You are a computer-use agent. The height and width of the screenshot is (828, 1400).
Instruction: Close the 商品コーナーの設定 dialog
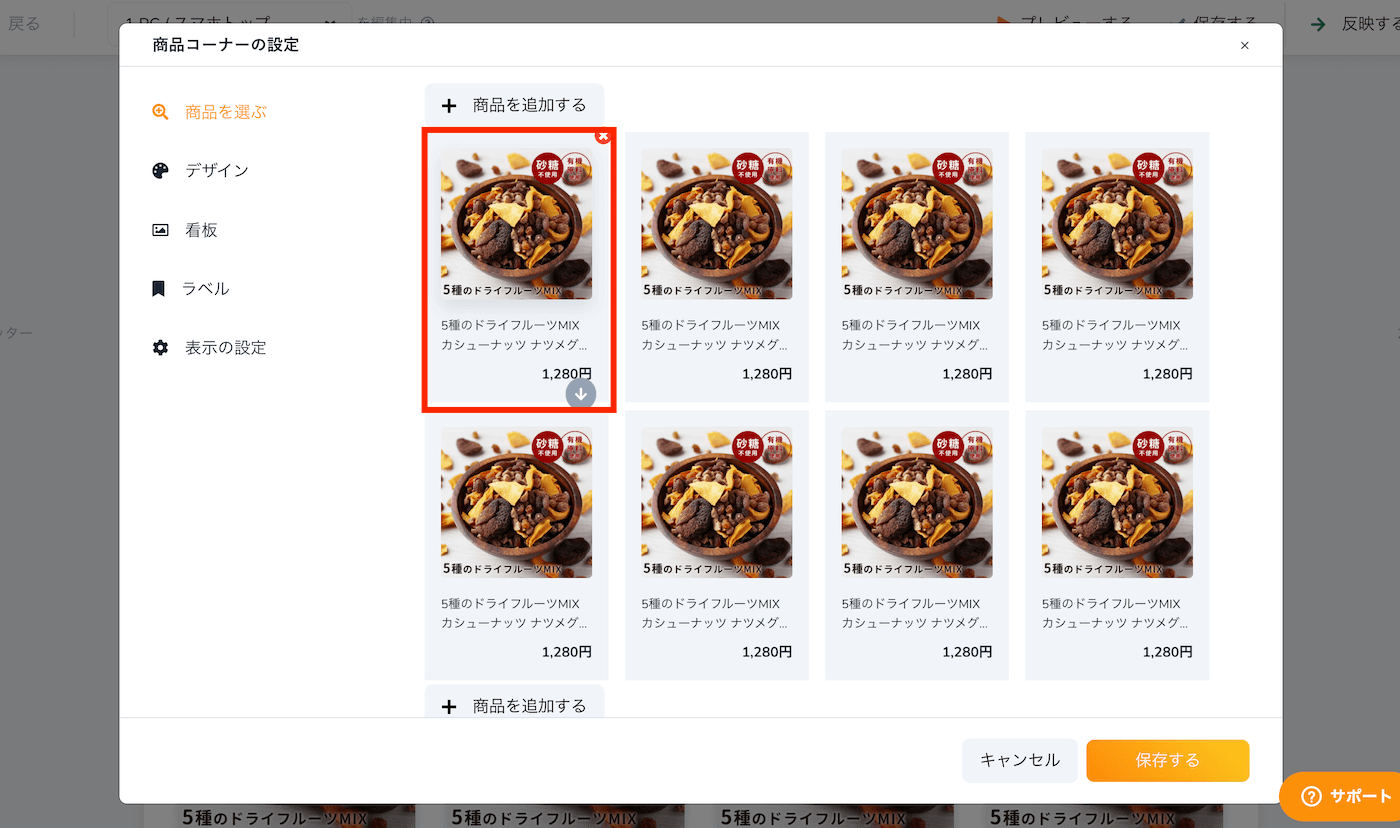pos(1244,45)
